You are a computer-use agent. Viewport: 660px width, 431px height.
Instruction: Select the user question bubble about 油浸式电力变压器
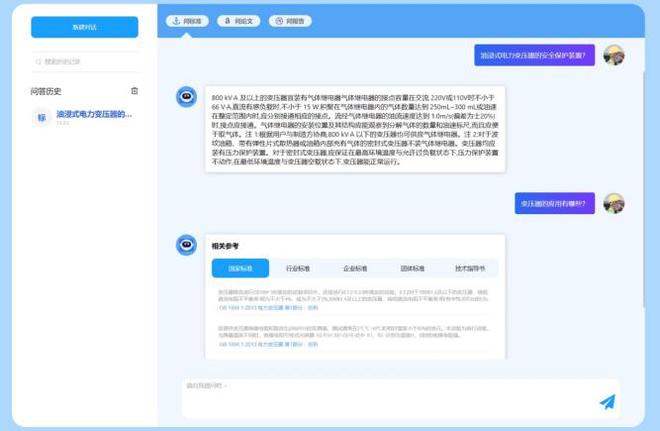[535, 55]
